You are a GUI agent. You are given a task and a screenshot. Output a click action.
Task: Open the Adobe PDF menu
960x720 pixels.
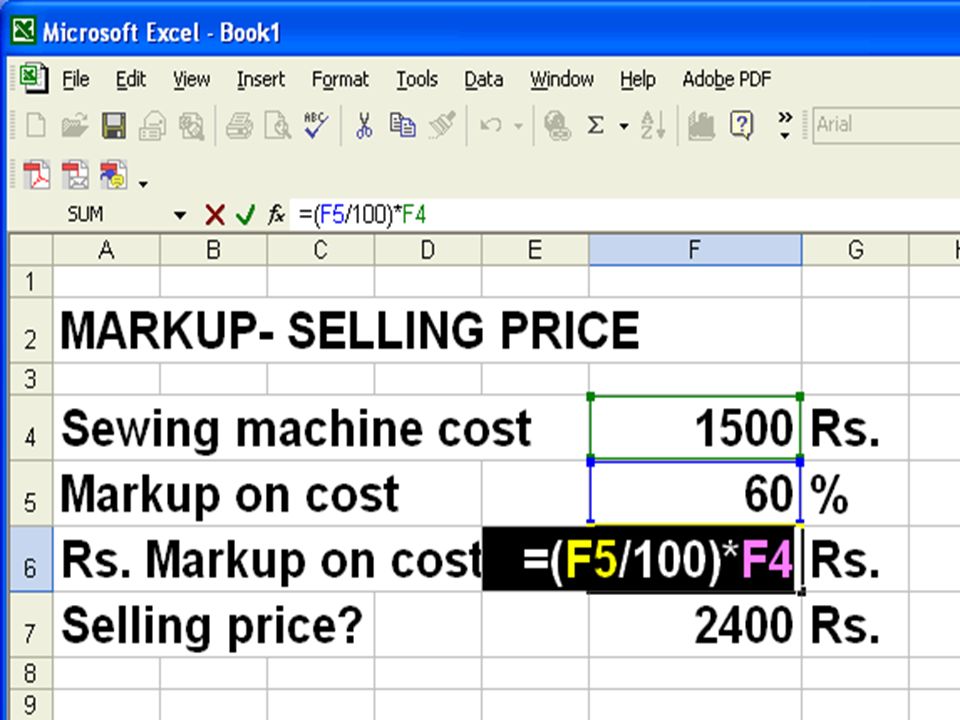coord(727,80)
